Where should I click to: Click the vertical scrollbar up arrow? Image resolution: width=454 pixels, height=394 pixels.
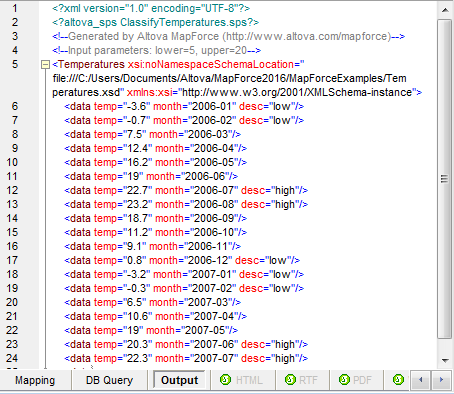click(x=445, y=10)
